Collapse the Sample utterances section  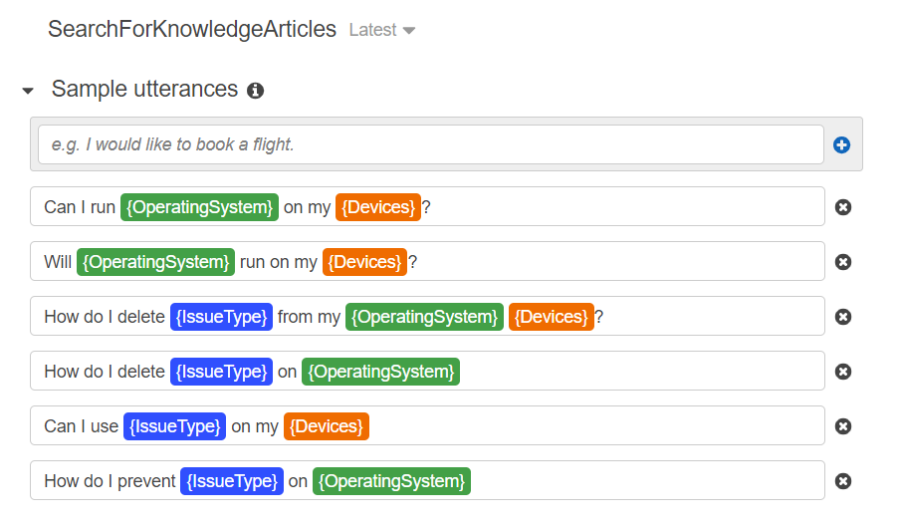[x=28, y=90]
